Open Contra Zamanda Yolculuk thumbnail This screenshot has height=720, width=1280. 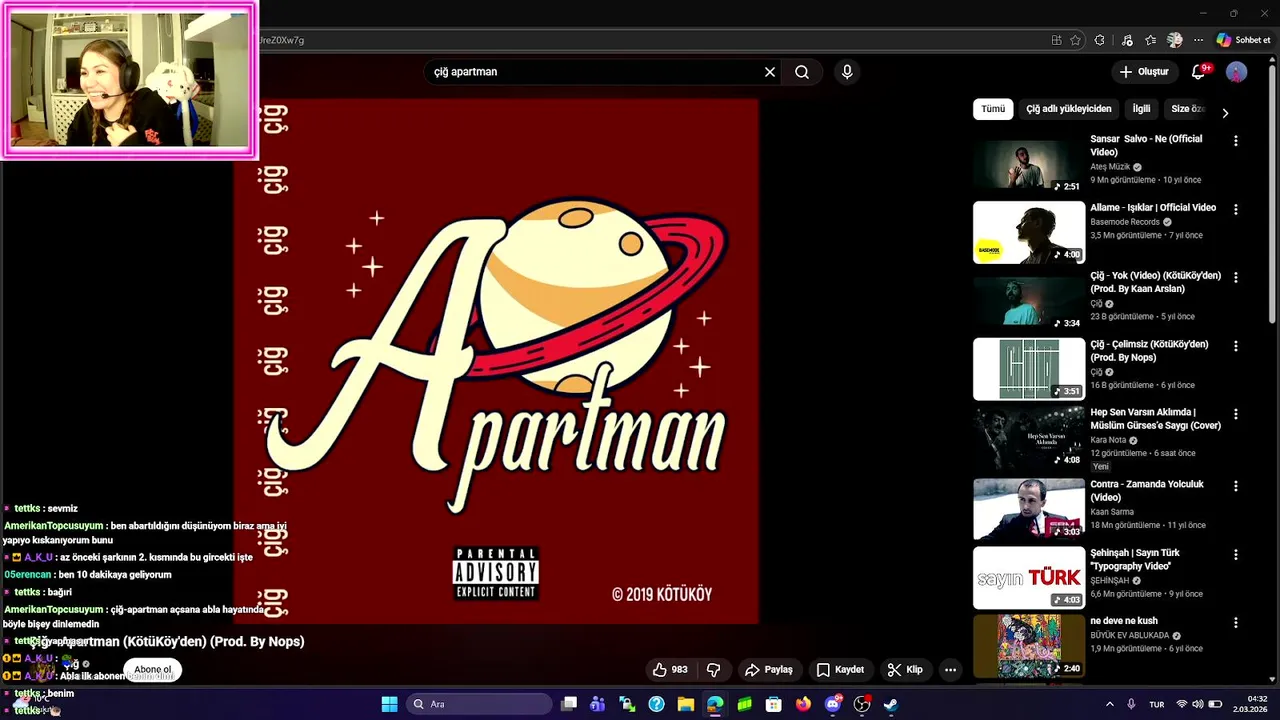coord(1029,509)
